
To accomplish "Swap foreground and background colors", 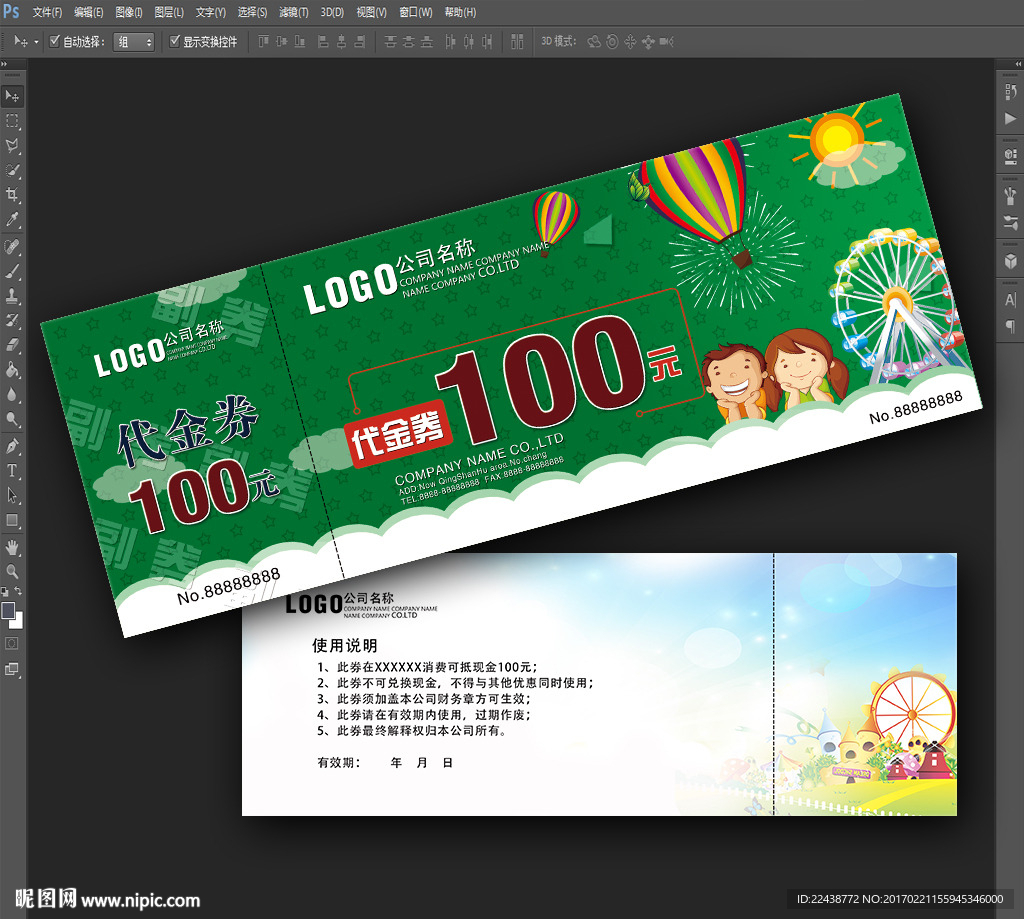I will [18, 591].
